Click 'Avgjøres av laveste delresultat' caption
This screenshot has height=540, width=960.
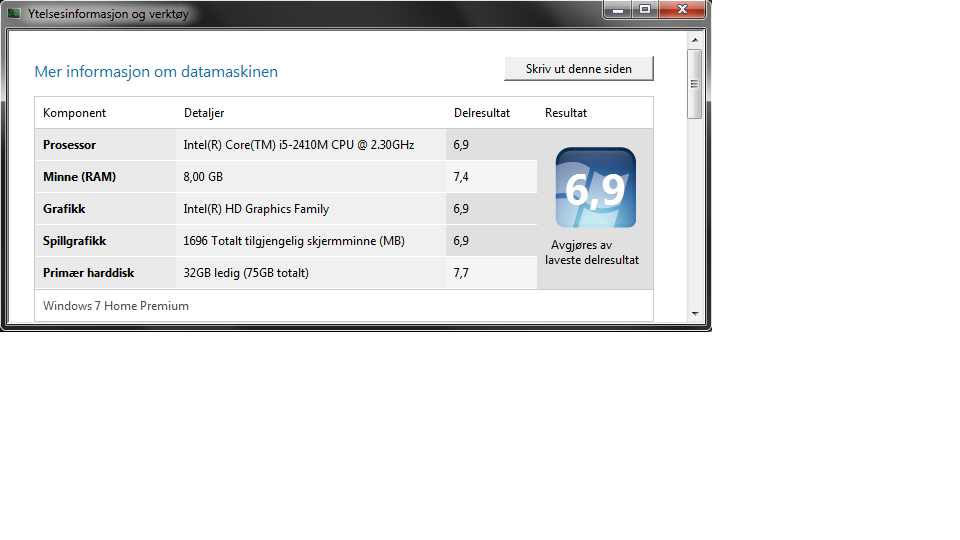coord(592,252)
